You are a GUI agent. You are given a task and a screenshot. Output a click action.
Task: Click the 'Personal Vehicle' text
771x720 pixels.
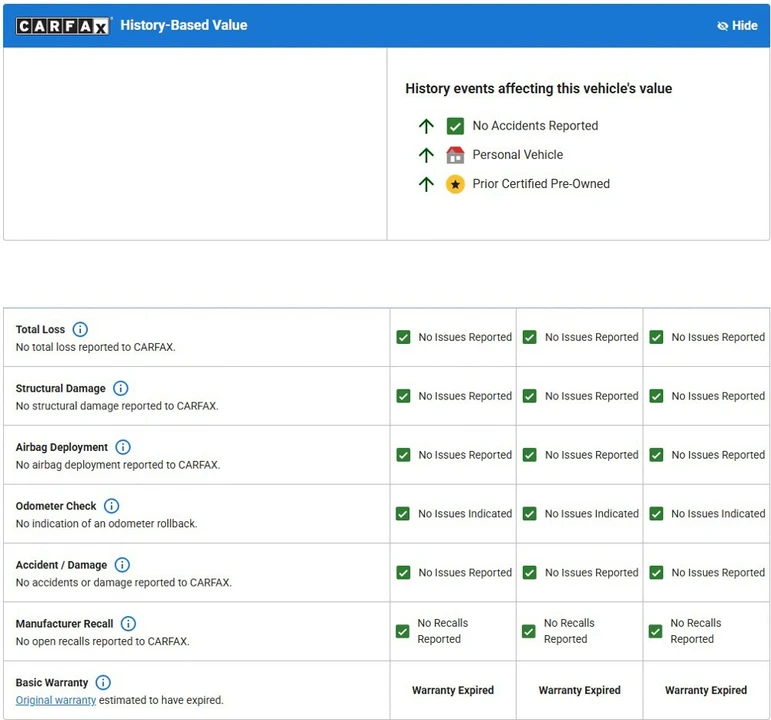[x=518, y=155]
